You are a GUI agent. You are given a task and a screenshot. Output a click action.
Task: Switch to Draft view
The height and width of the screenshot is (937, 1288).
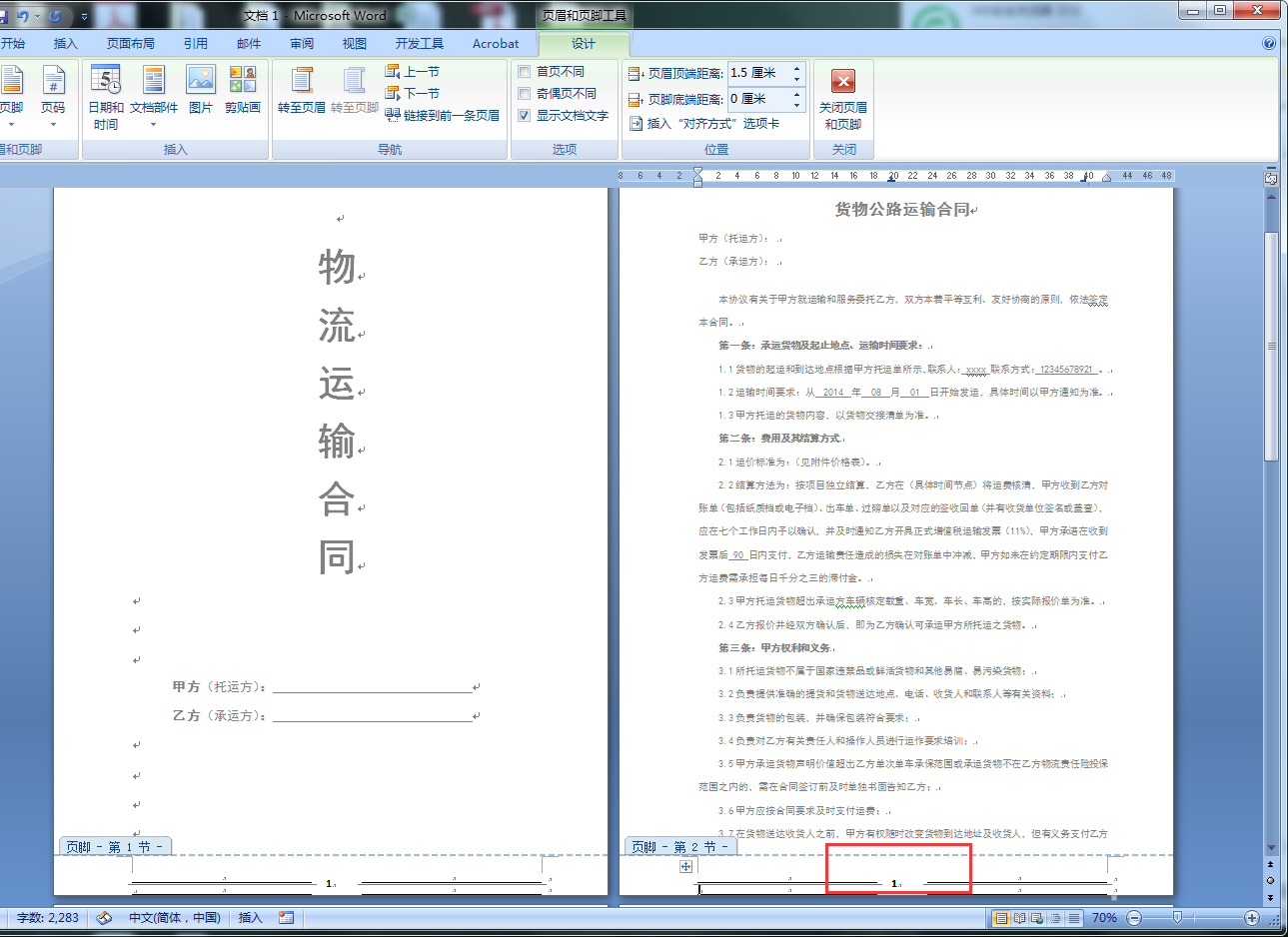(1073, 917)
